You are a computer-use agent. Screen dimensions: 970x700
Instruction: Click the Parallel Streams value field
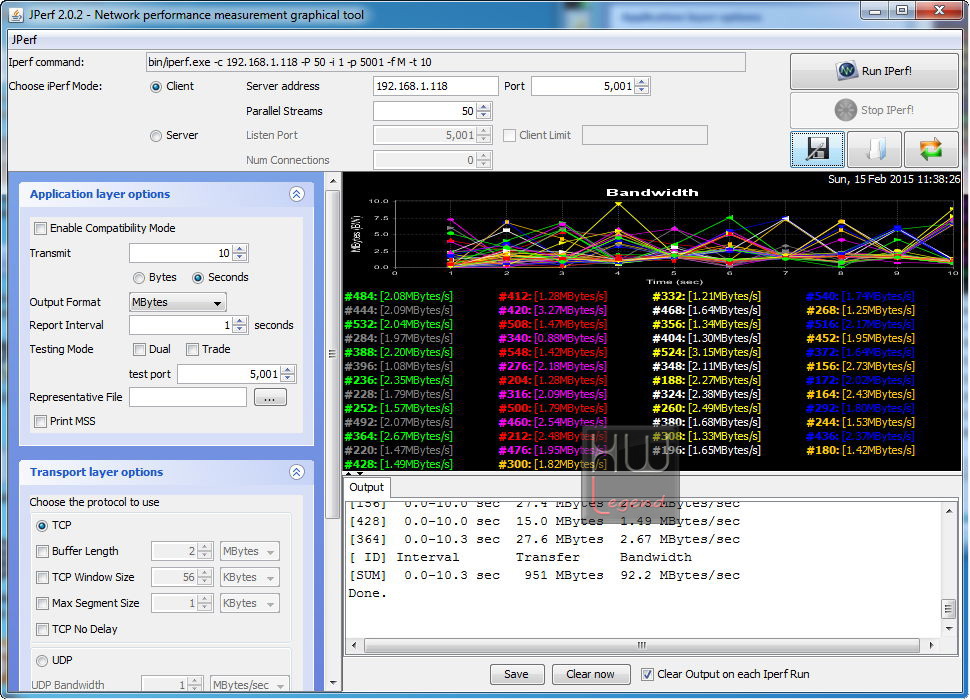[x=425, y=111]
